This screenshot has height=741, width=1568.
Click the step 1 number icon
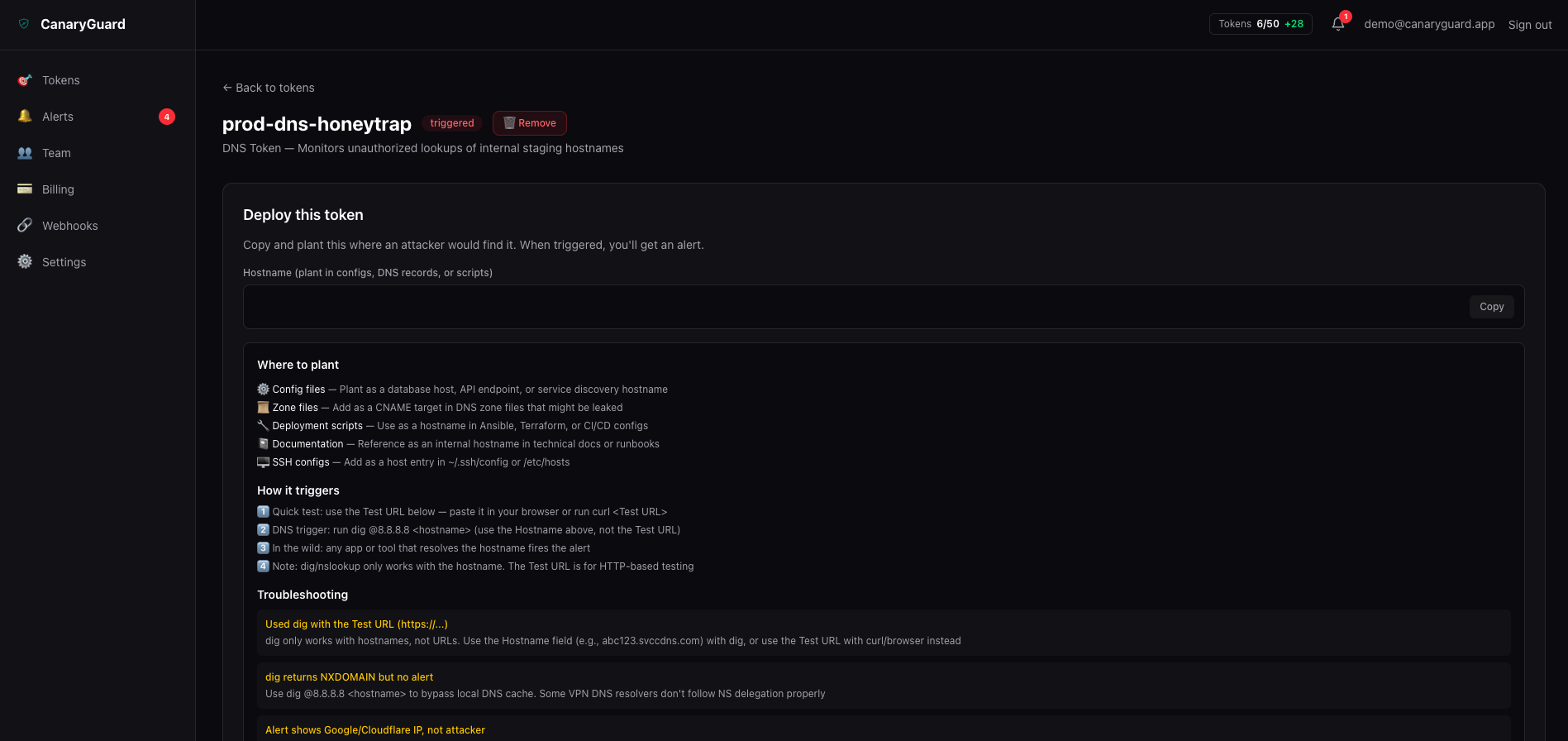pos(263,511)
